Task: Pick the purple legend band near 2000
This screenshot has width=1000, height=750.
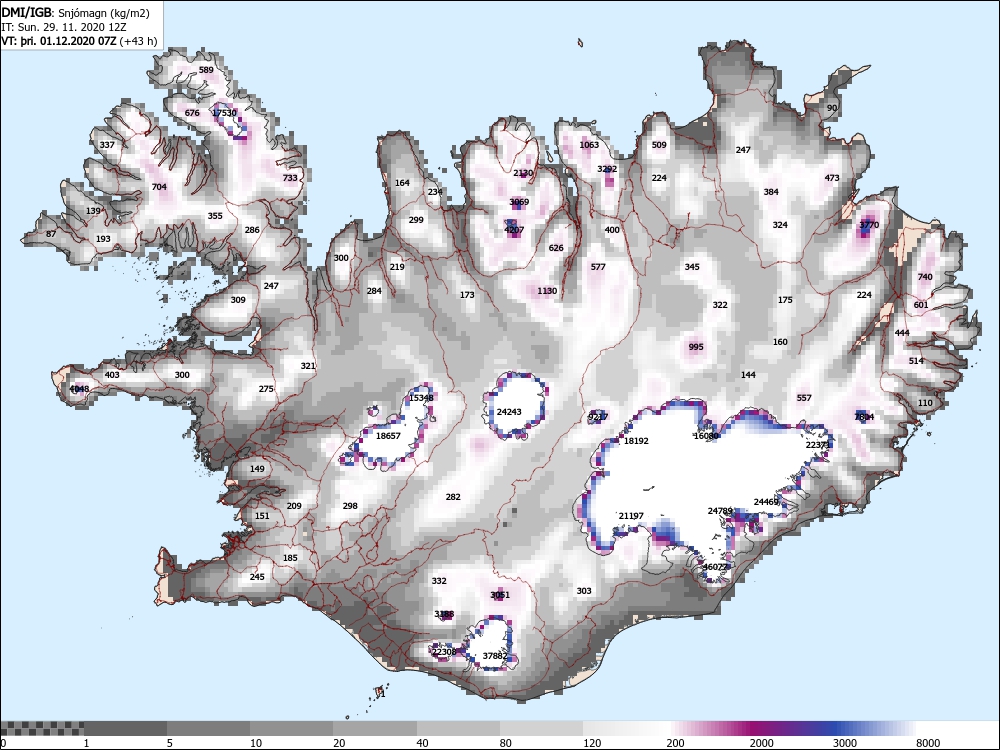Action: click(x=759, y=728)
